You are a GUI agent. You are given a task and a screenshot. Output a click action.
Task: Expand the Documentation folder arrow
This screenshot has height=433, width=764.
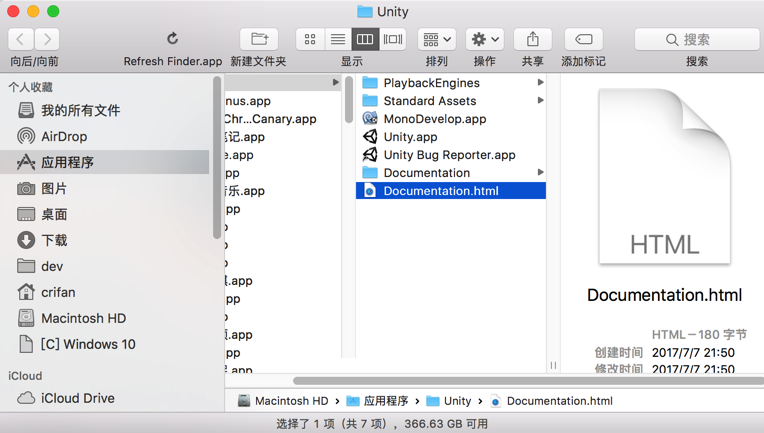540,172
